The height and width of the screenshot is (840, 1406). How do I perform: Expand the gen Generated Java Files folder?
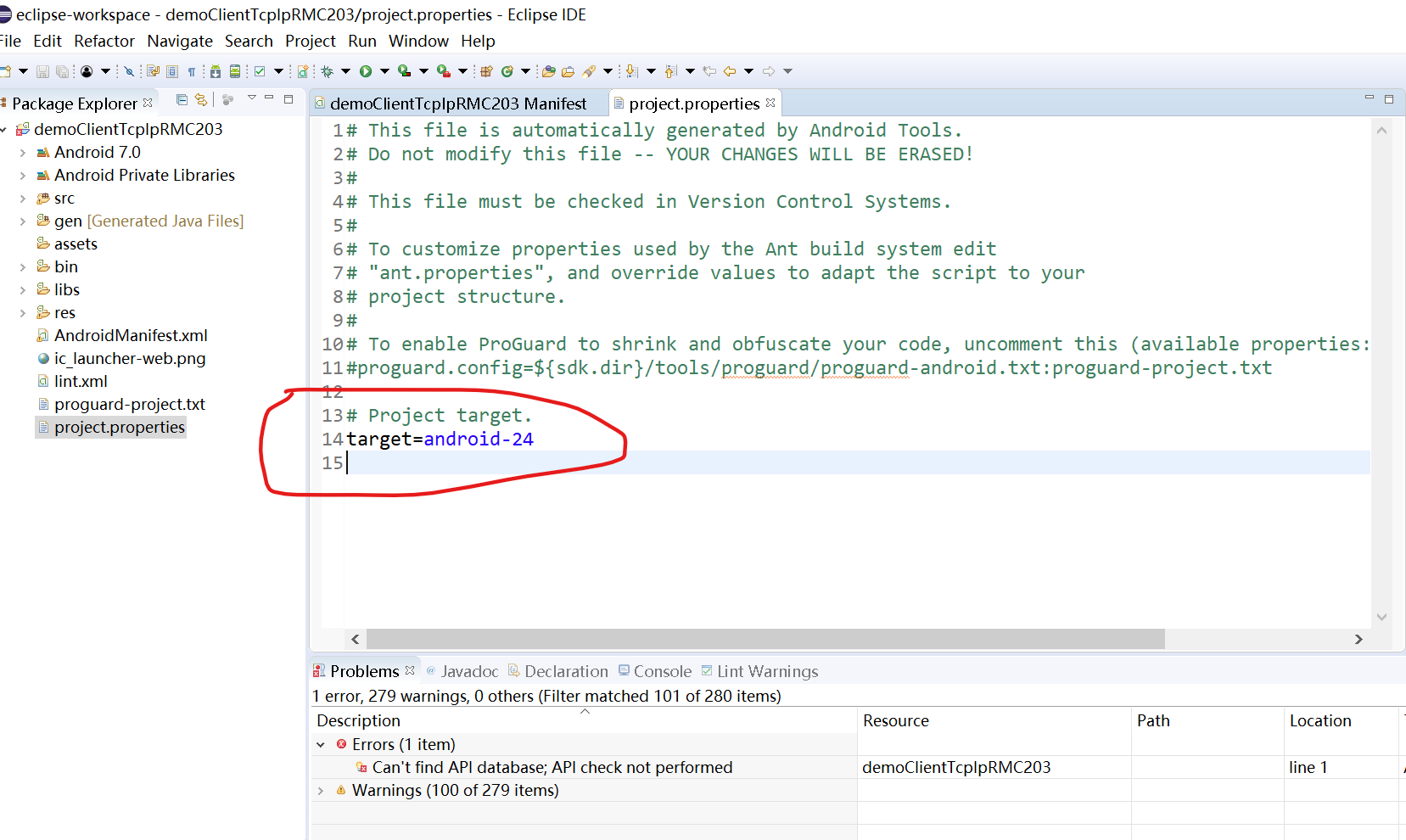[x=23, y=221]
